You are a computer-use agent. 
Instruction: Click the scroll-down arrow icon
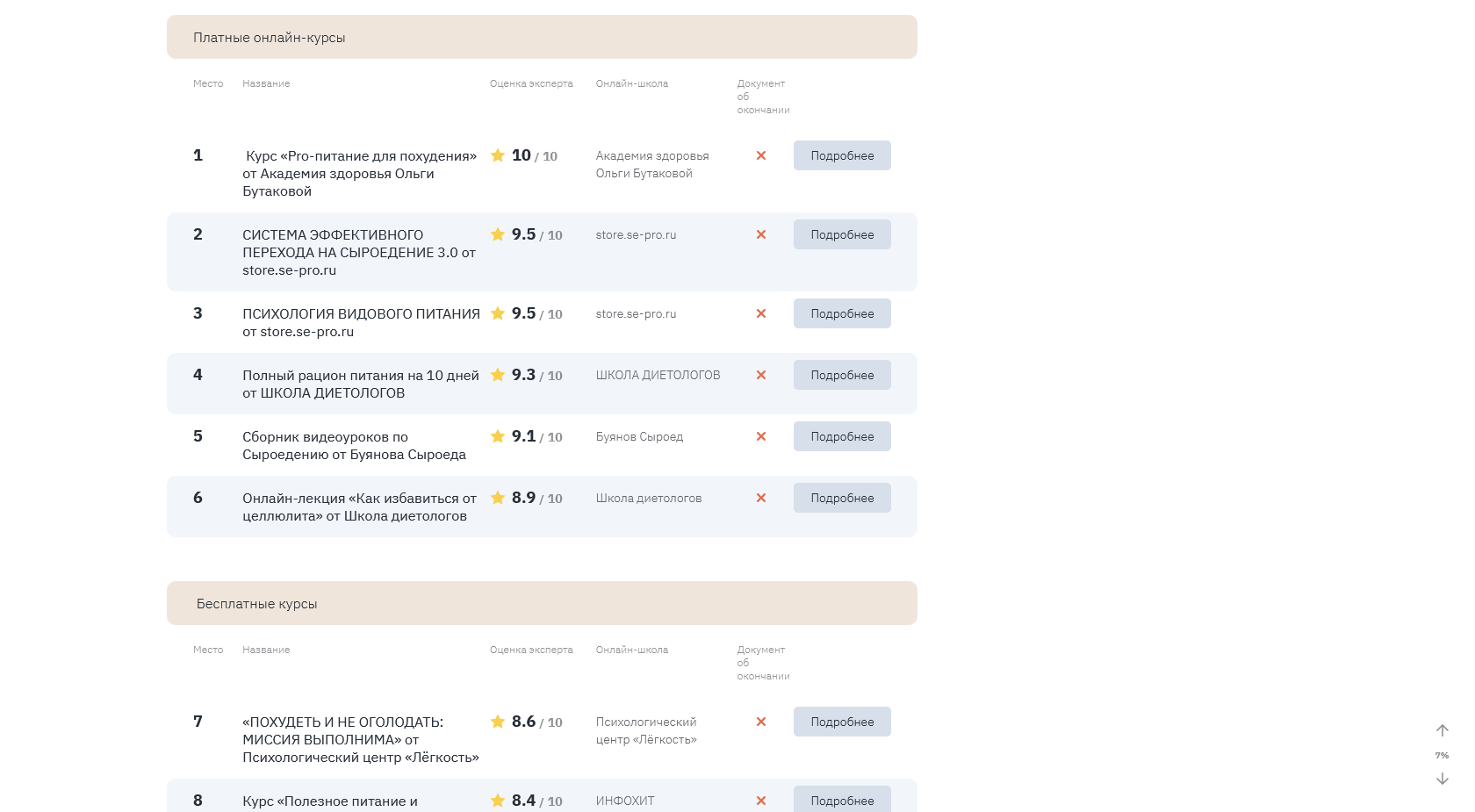tap(1442, 779)
